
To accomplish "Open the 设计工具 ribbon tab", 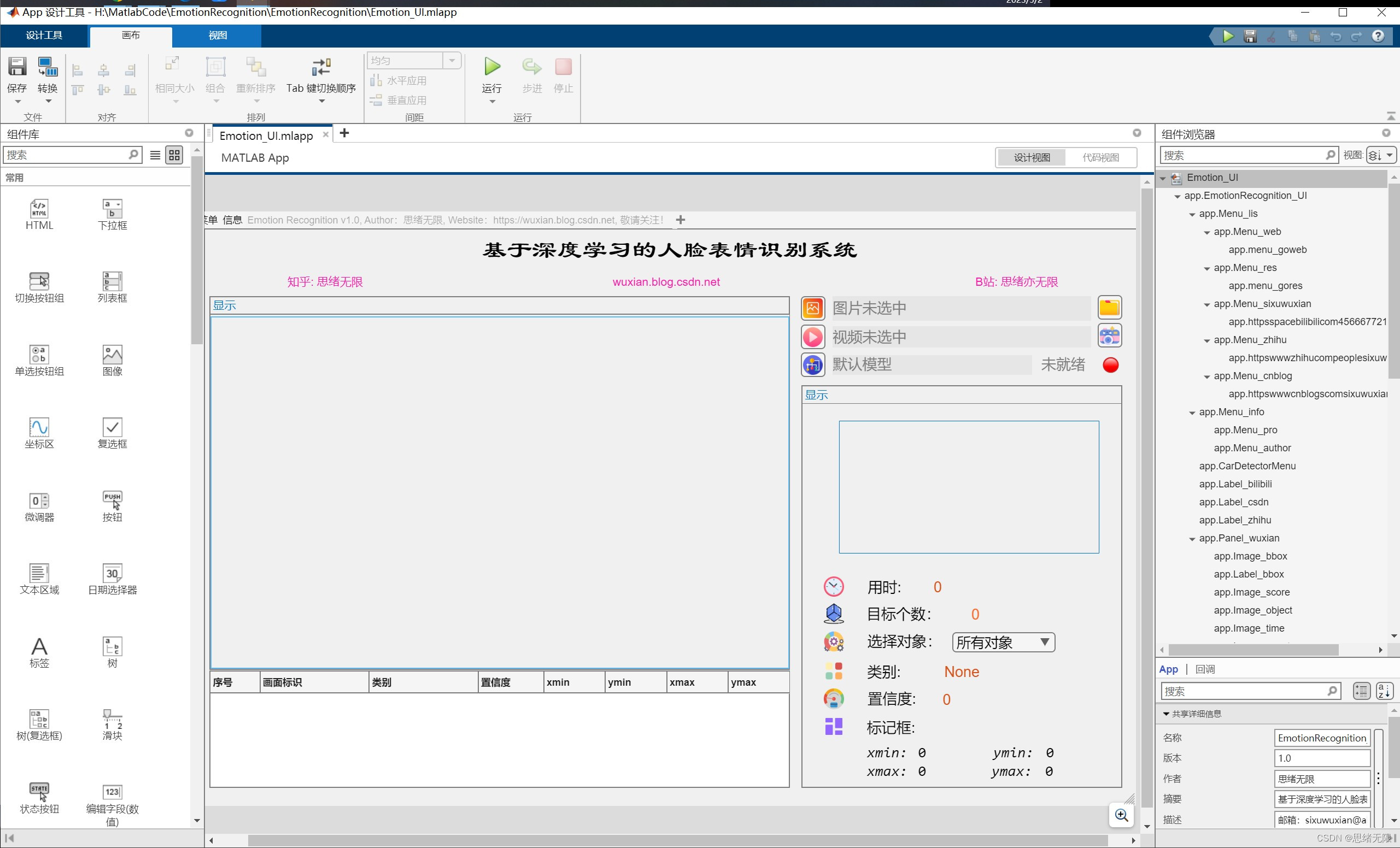I will pos(44,35).
